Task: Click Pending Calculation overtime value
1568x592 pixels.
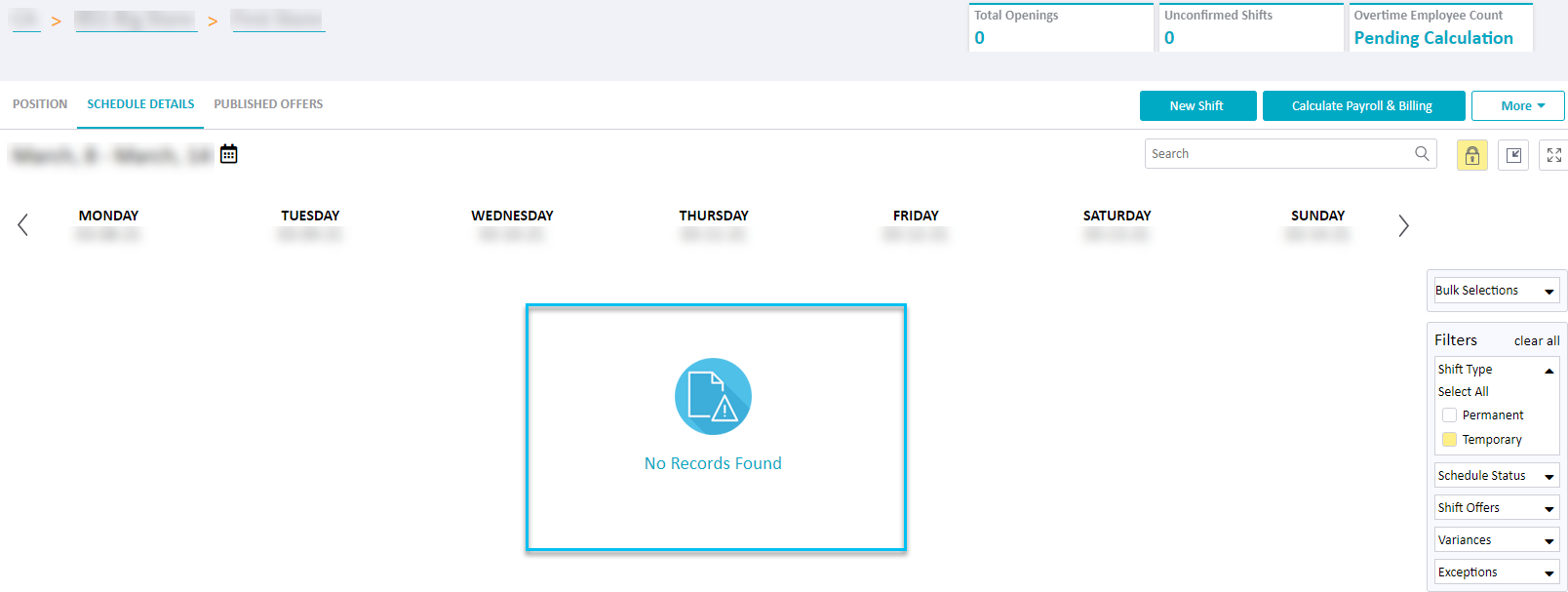Action: 1433,38
